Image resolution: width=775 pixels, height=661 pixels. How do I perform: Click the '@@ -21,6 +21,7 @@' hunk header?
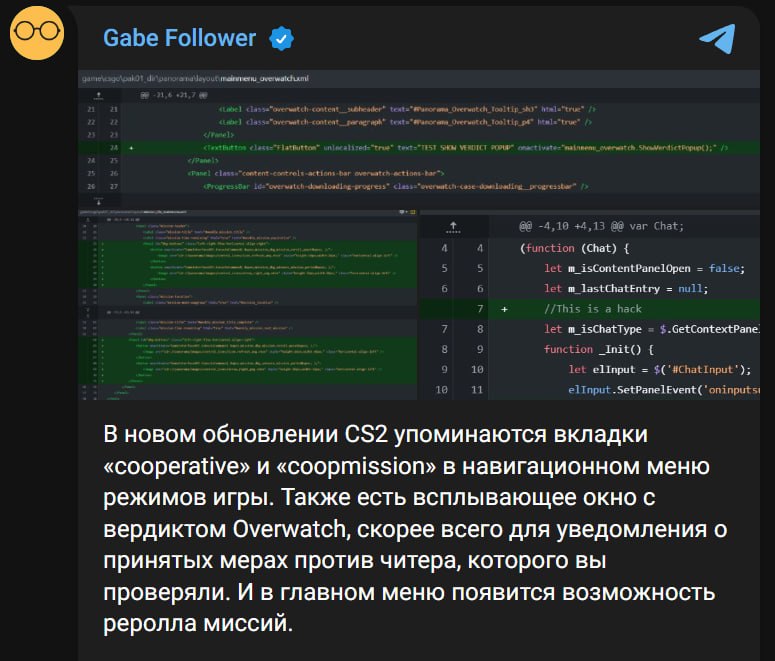173,95
